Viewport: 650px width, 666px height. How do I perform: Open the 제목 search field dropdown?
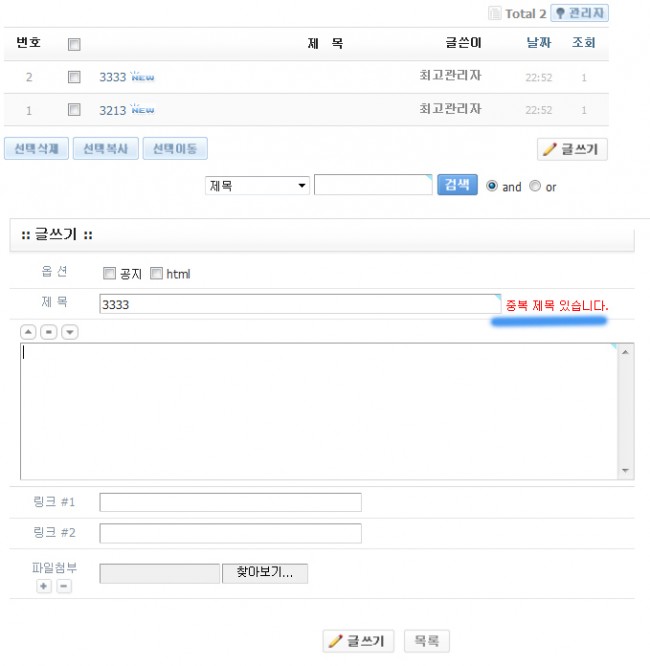[x=257, y=186]
